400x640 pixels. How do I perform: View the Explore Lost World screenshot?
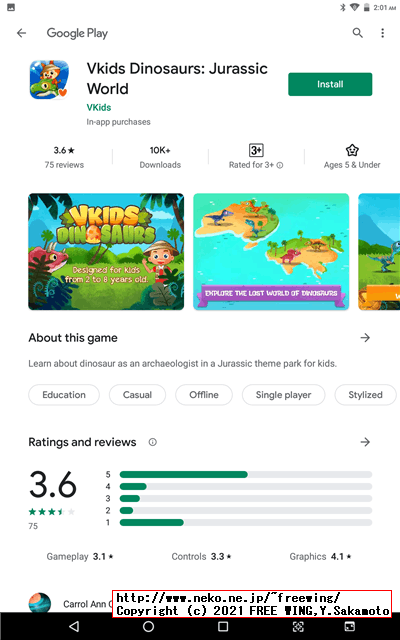pyautogui.click(x=271, y=251)
